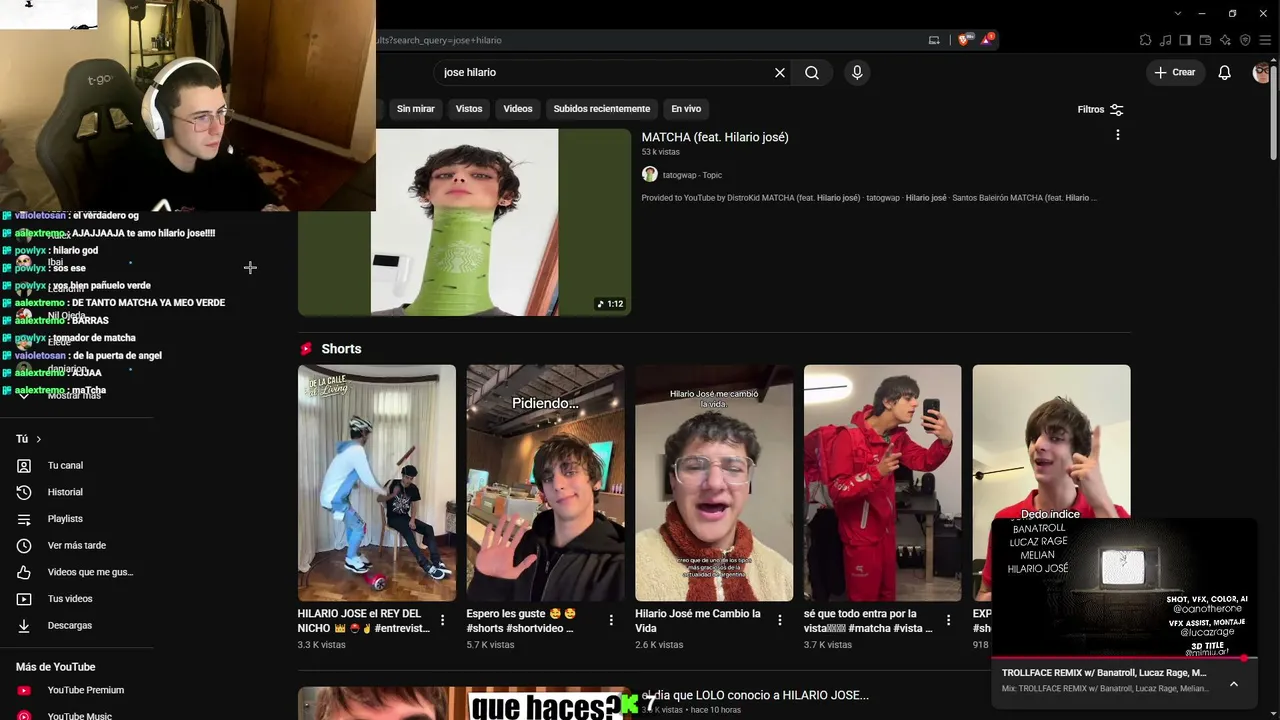
Task: Open 'Hilario José me Cambio la Vida' title
Action: click(698, 621)
